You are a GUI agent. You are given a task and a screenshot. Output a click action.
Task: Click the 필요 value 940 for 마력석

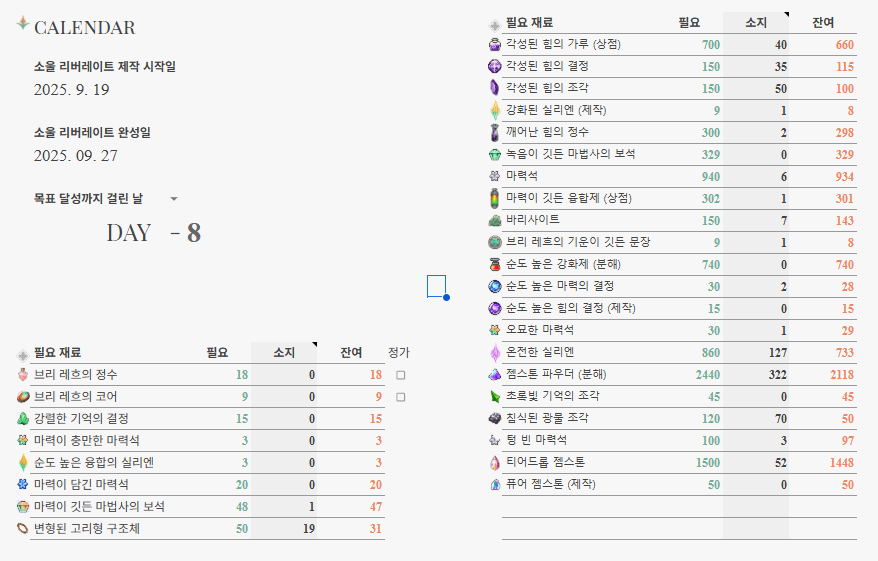711,176
